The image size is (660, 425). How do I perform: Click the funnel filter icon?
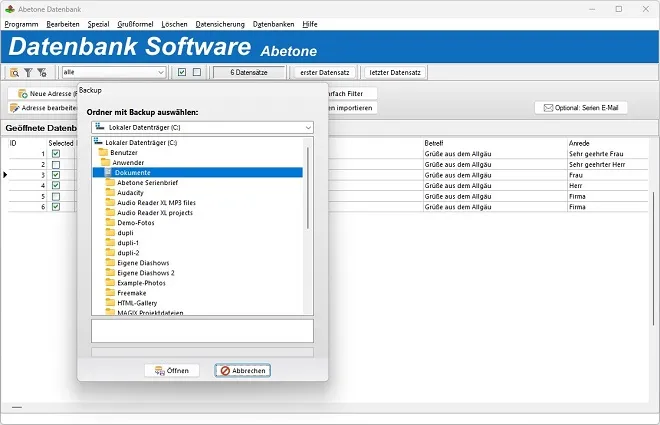[x=28, y=73]
